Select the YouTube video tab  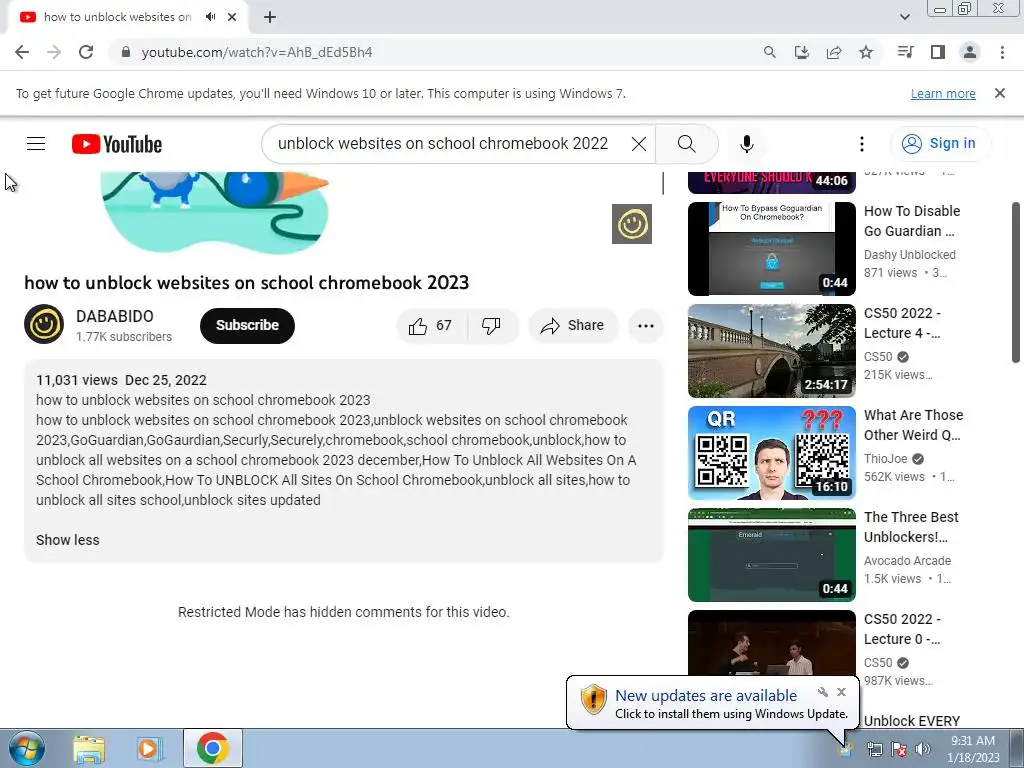118,17
